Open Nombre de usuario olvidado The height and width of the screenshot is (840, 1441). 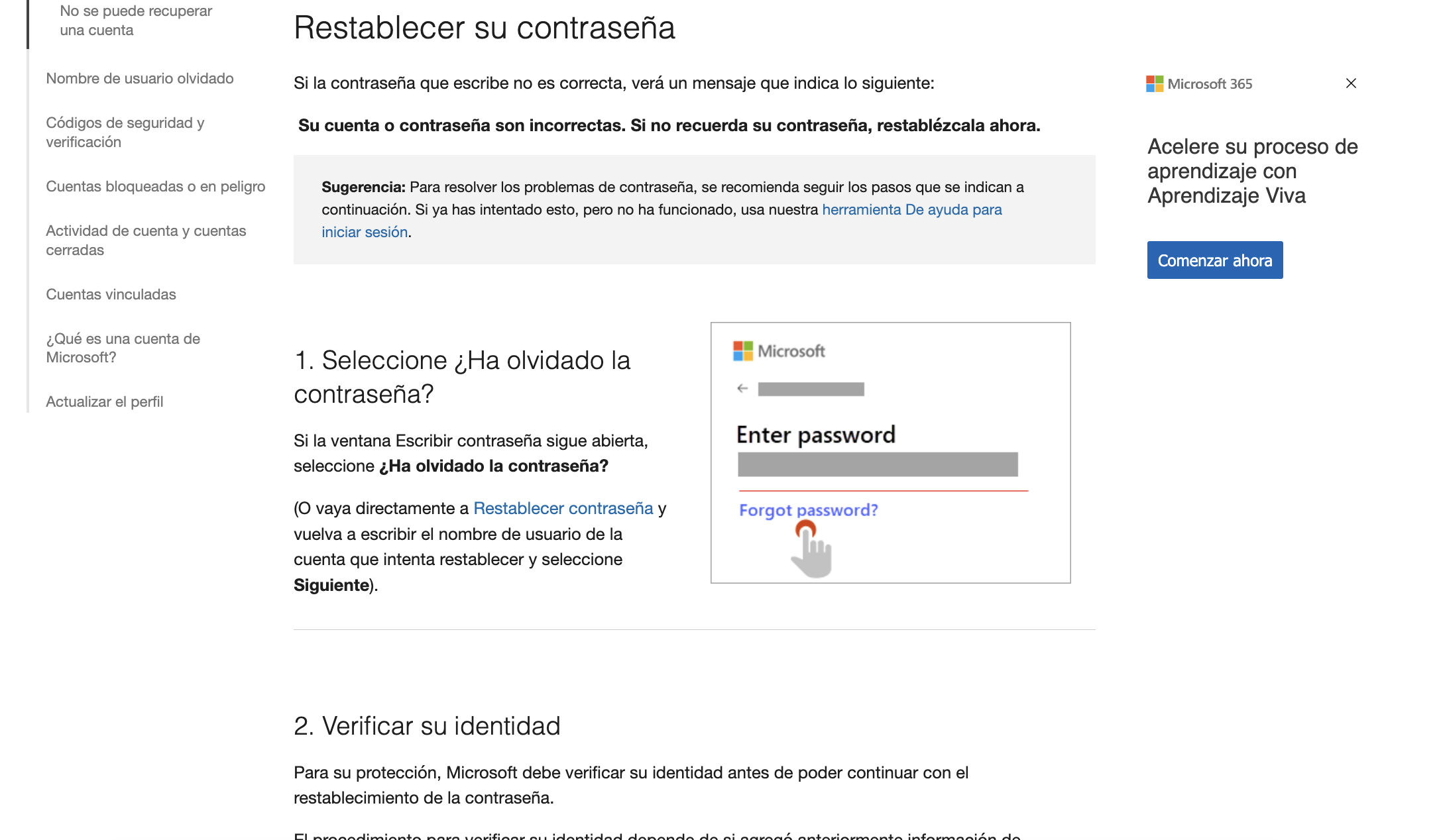[140, 79]
